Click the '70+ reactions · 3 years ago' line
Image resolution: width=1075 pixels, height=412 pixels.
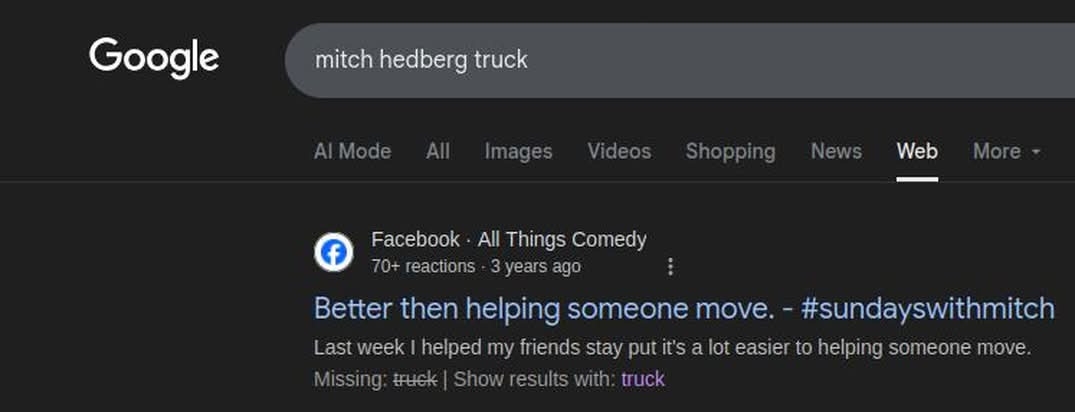pos(475,267)
